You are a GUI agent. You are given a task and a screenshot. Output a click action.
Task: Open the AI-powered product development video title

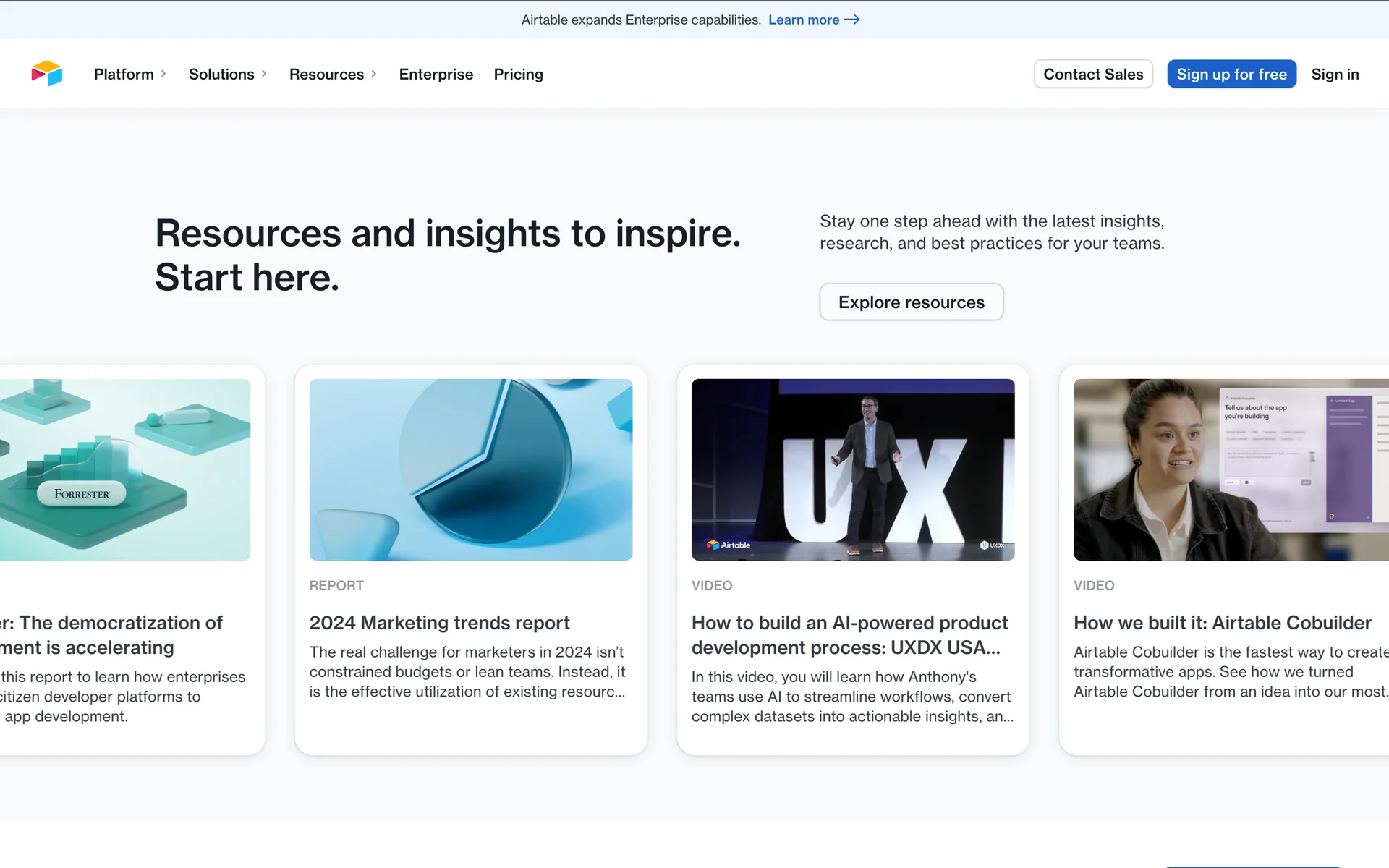pos(849,634)
